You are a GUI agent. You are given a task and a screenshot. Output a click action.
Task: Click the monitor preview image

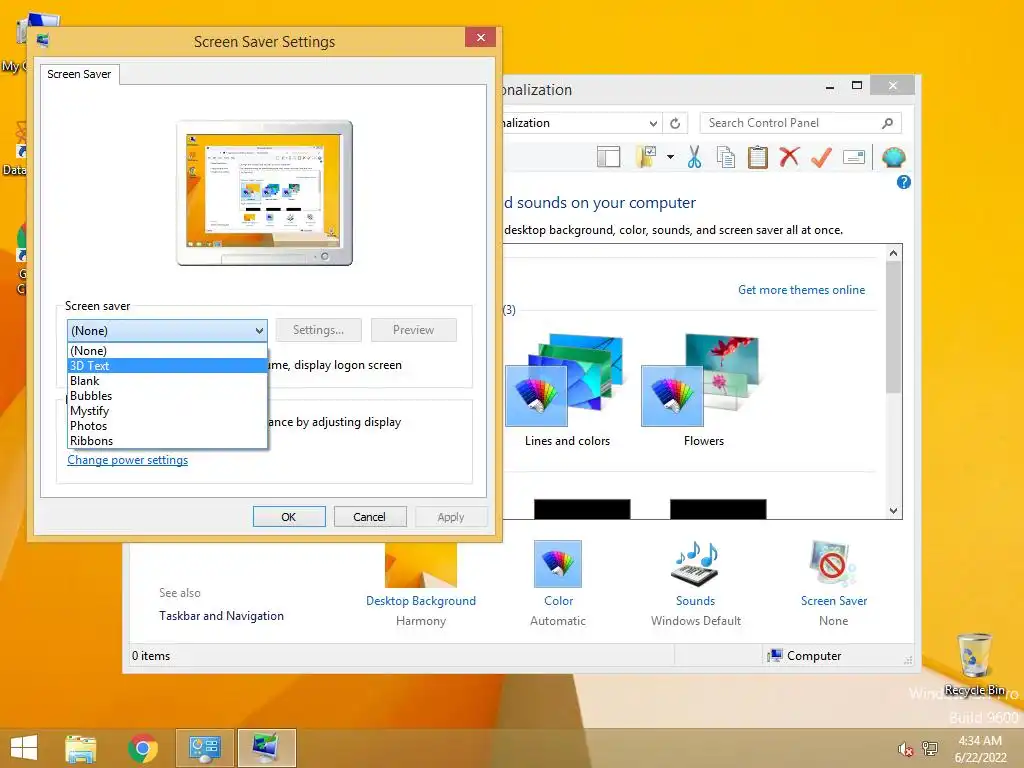tap(264, 193)
